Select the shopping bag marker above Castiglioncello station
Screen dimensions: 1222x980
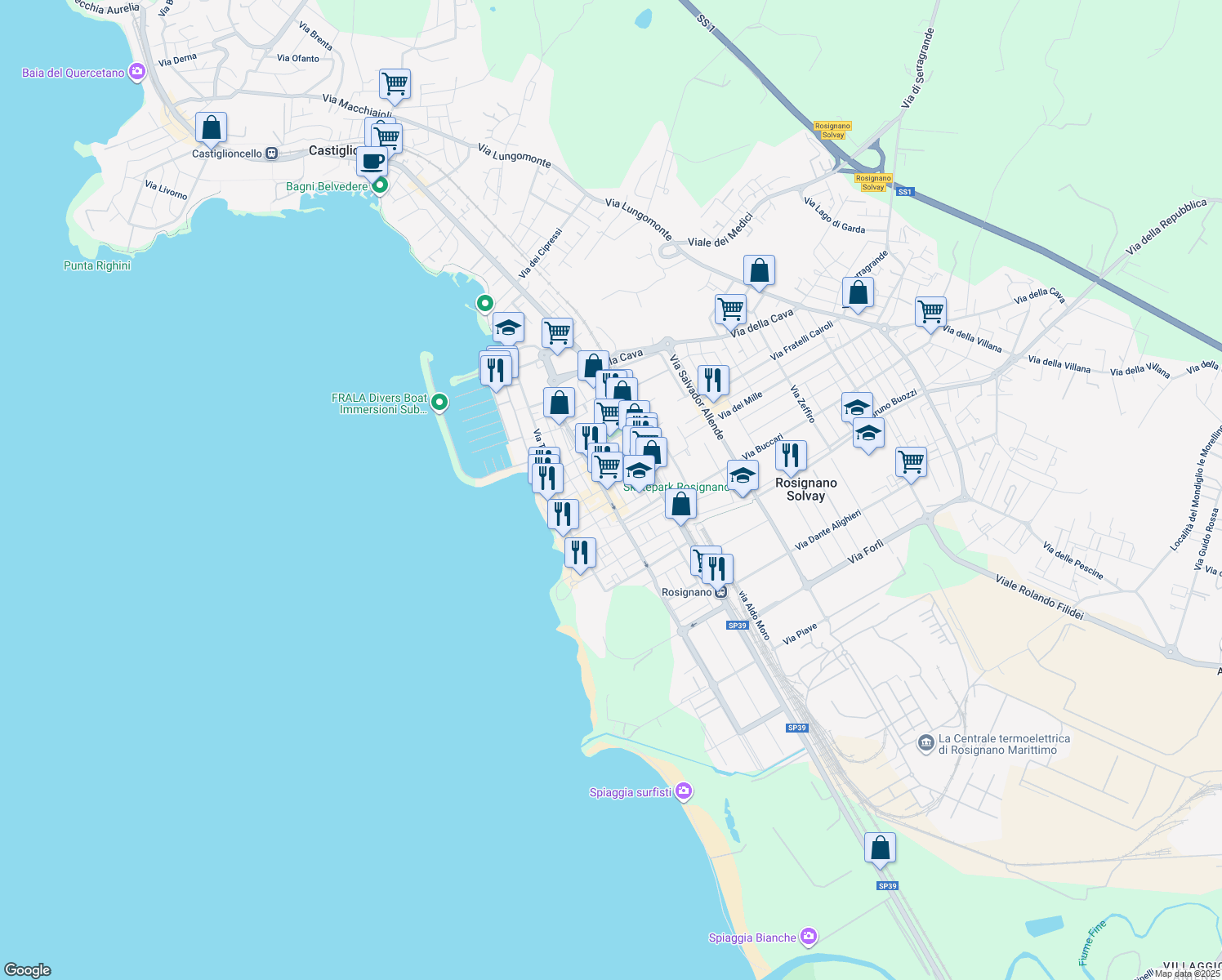(x=211, y=128)
